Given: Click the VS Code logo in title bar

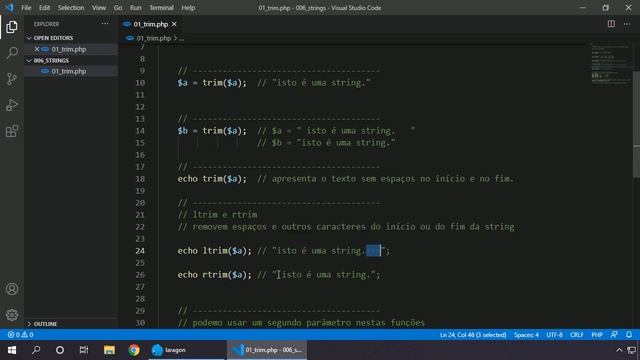Looking at the screenshot, I should pos(9,7).
